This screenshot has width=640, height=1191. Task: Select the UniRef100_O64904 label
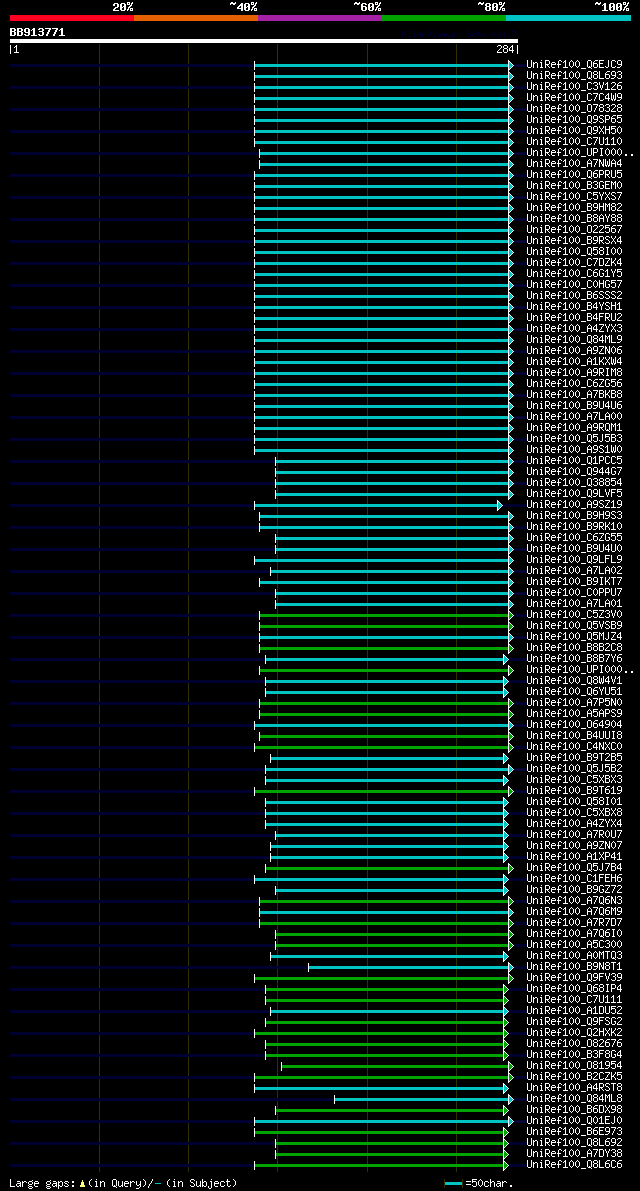click(574, 725)
